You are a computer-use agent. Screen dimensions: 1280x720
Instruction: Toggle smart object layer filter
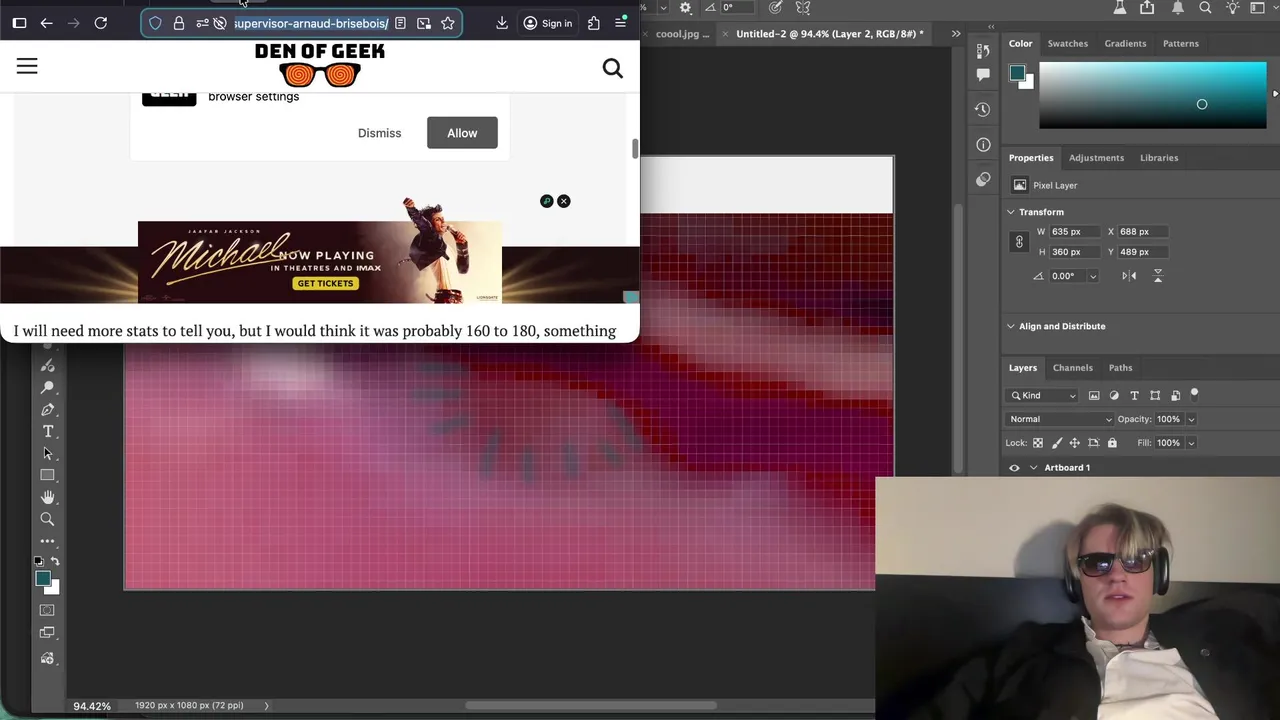(x=1175, y=396)
